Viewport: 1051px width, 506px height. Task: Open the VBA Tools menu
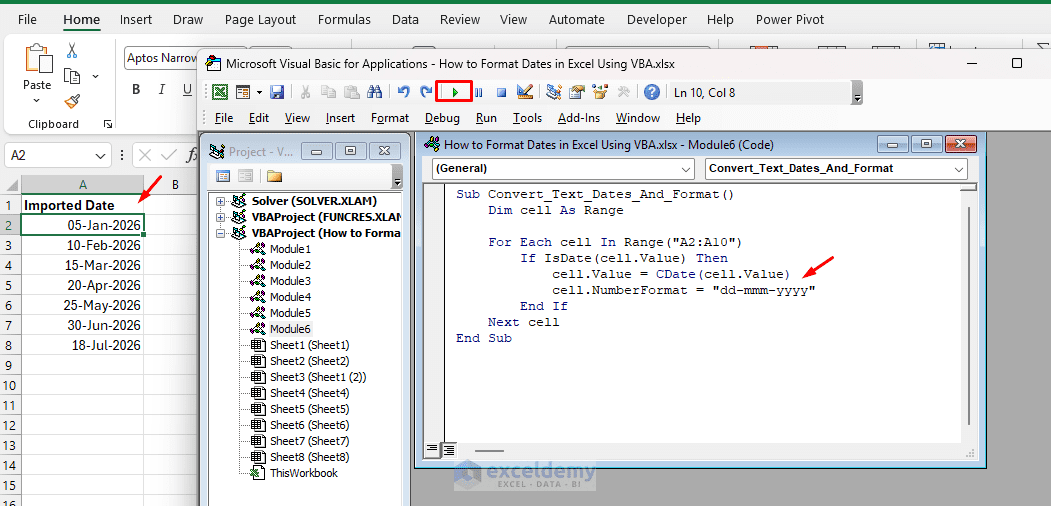coord(528,118)
